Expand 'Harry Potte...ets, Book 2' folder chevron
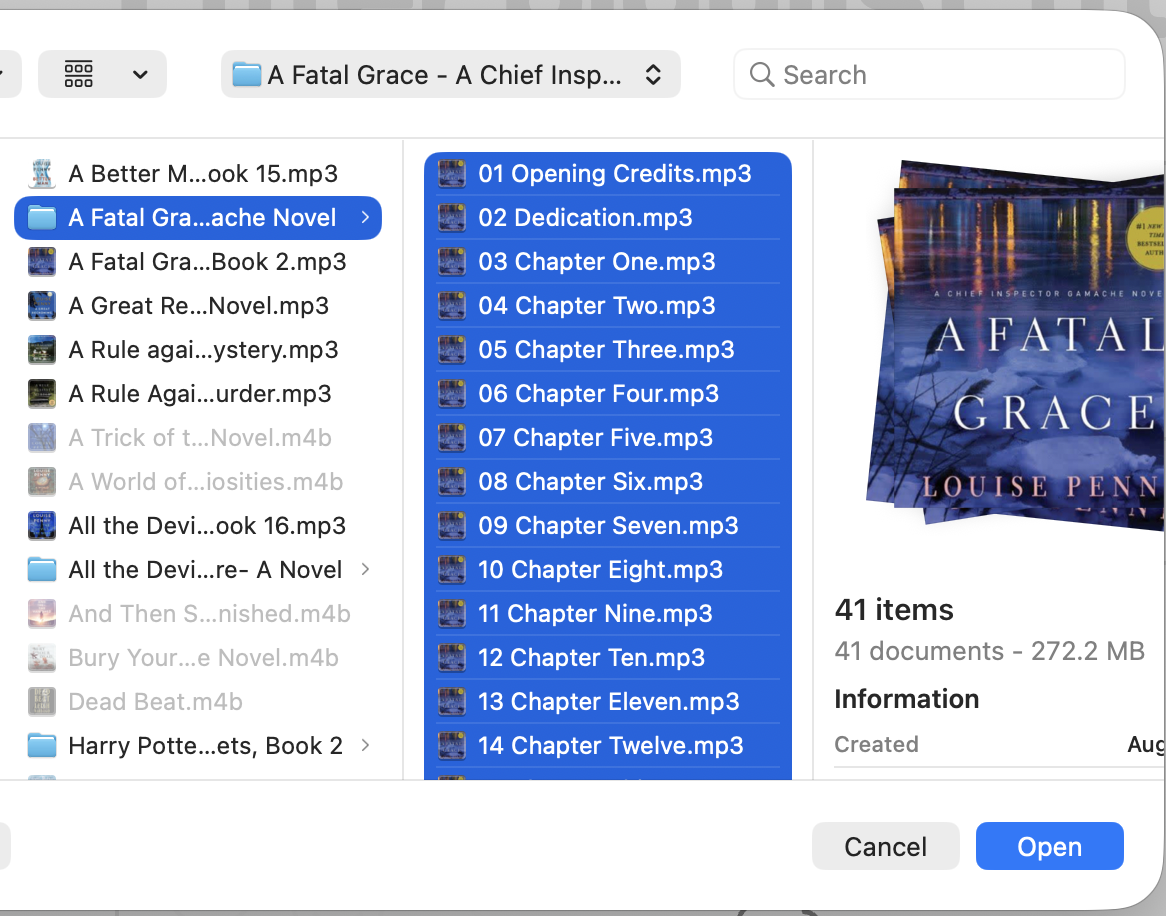The width and height of the screenshot is (1166, 916). (x=365, y=745)
